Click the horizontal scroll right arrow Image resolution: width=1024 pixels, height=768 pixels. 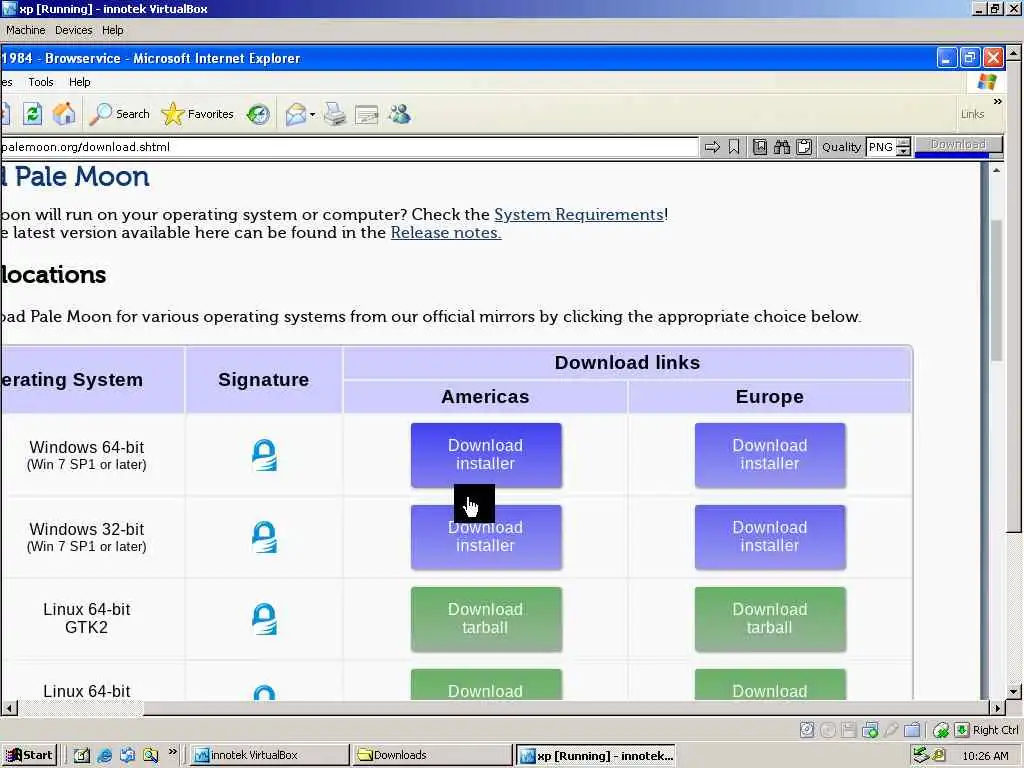997,708
